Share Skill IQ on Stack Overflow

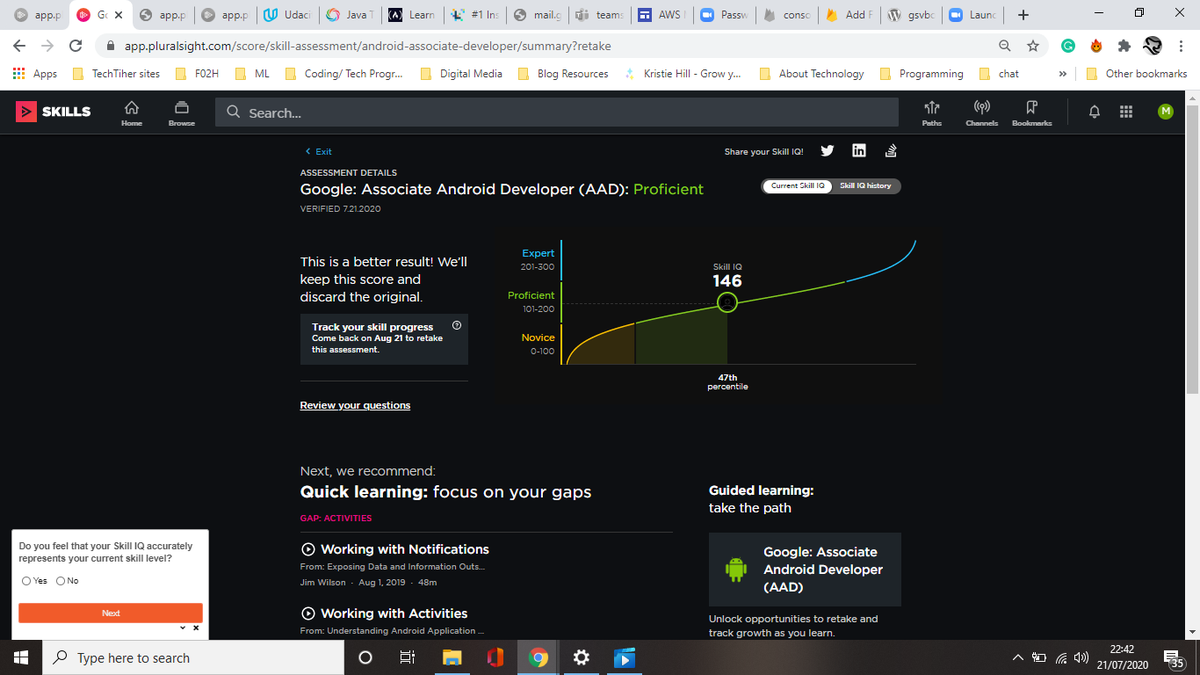pyautogui.click(x=890, y=151)
